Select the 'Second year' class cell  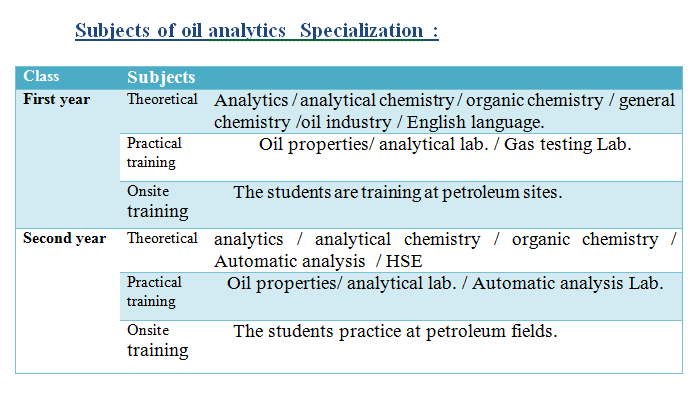pyautogui.click(x=65, y=238)
